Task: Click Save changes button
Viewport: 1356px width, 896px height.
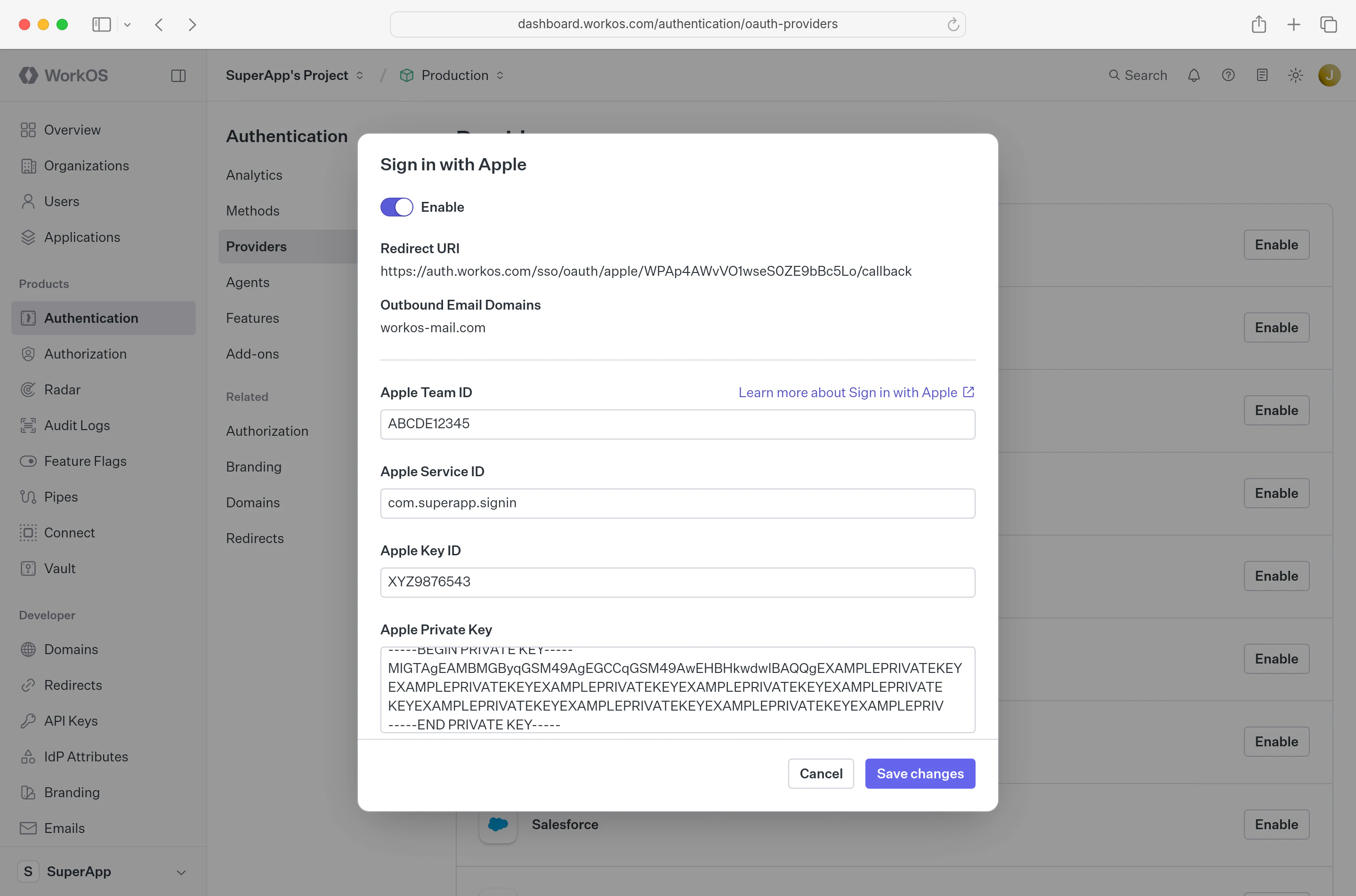Action: [920, 773]
